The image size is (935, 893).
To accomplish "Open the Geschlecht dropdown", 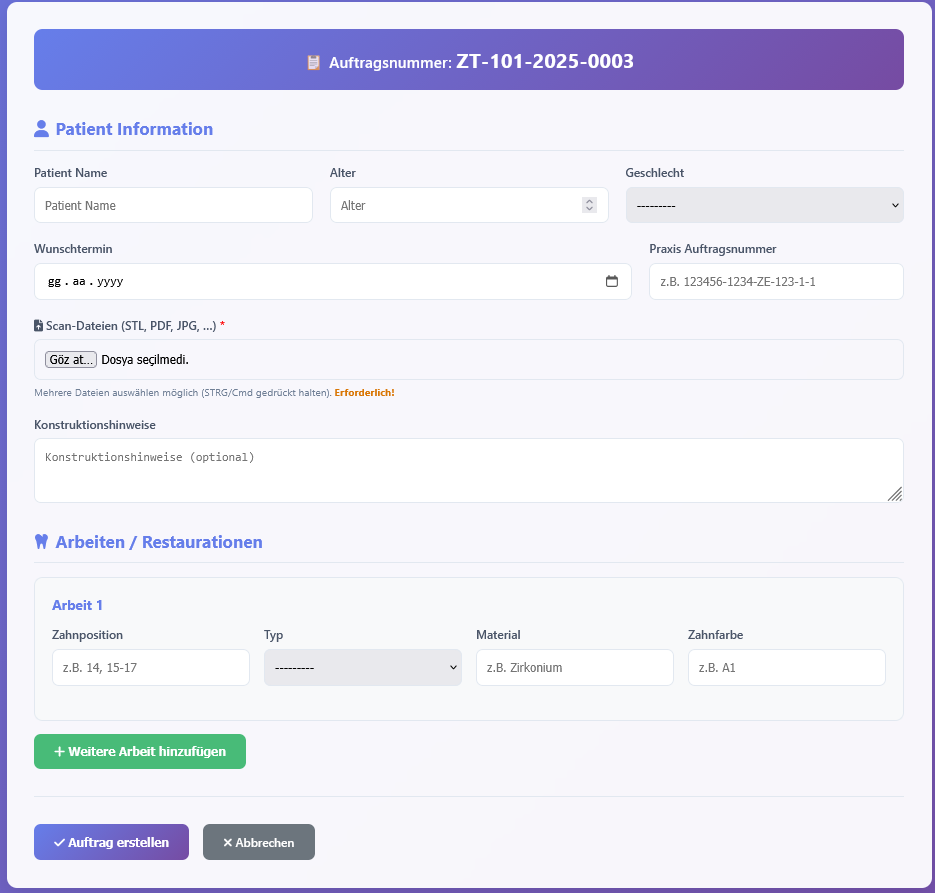I will 764,205.
